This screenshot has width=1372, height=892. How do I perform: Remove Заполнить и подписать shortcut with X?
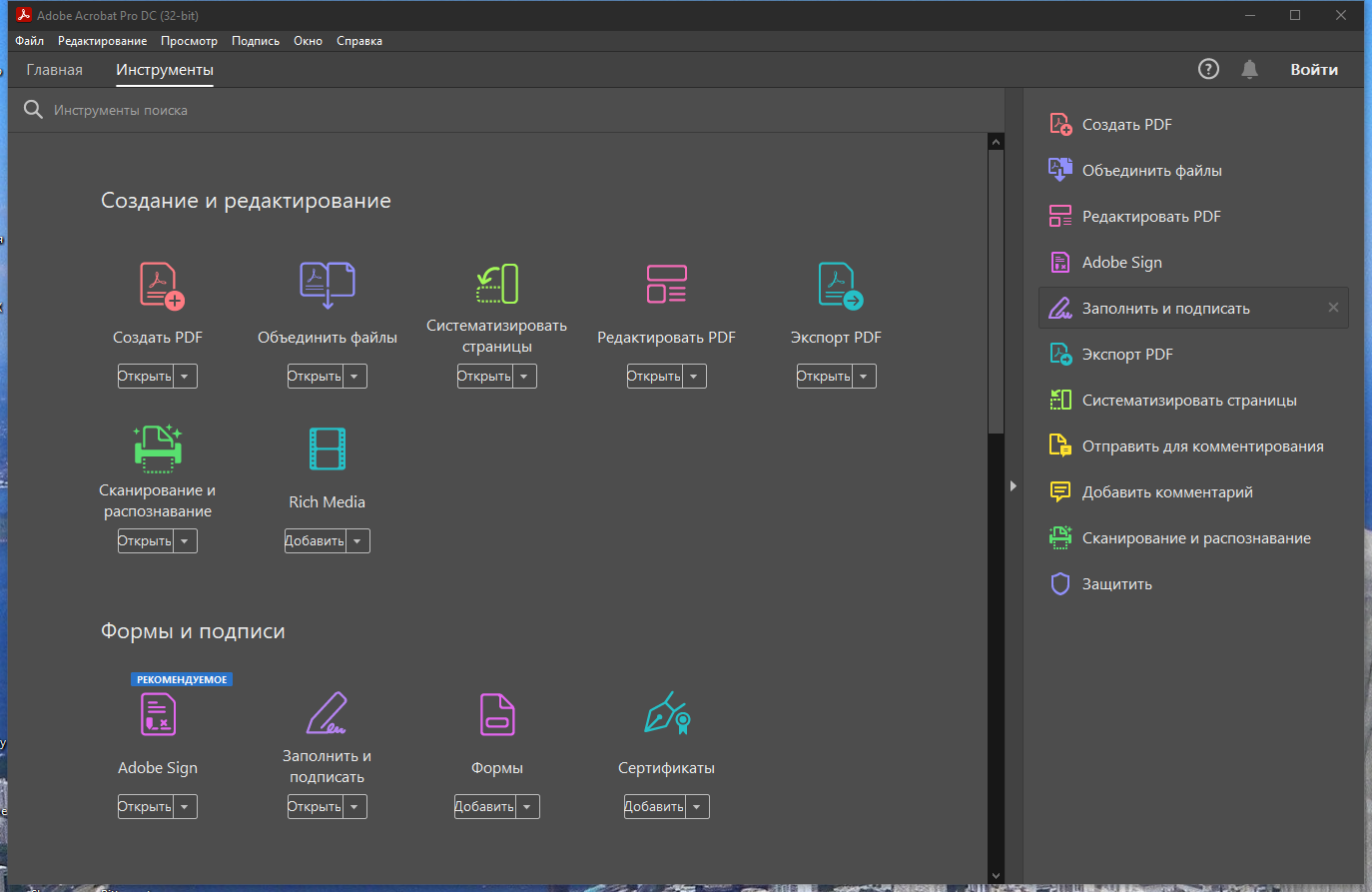1333,308
